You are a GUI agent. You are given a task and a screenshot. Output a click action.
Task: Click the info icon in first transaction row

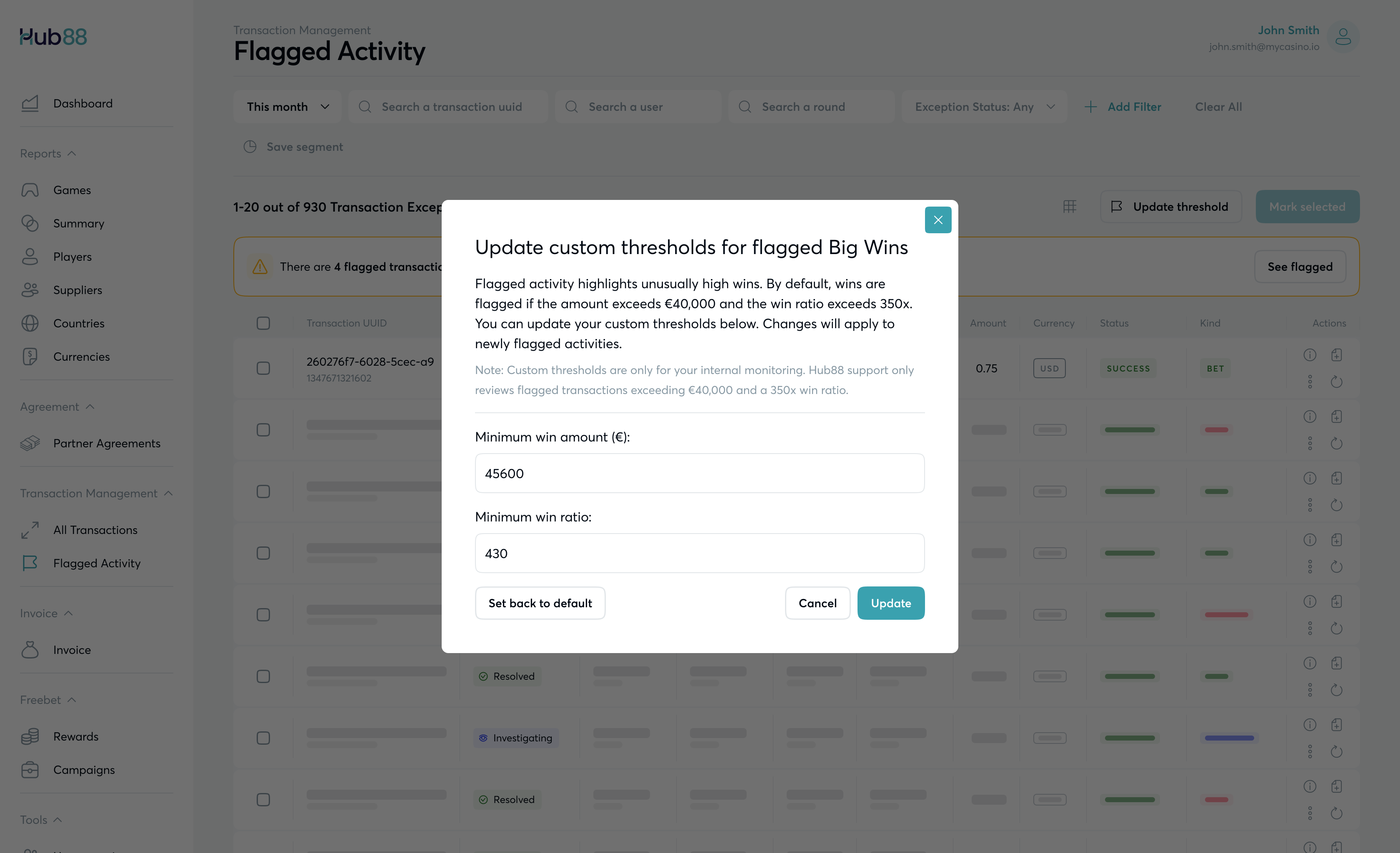pyautogui.click(x=1310, y=355)
